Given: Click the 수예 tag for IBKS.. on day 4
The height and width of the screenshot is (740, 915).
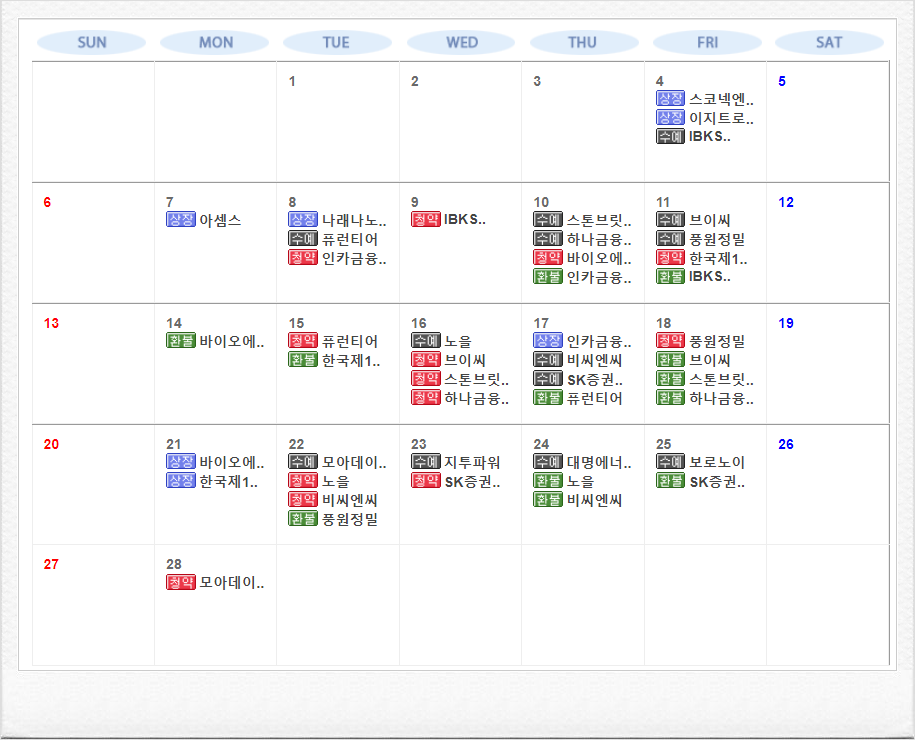Looking at the screenshot, I should tap(670, 137).
